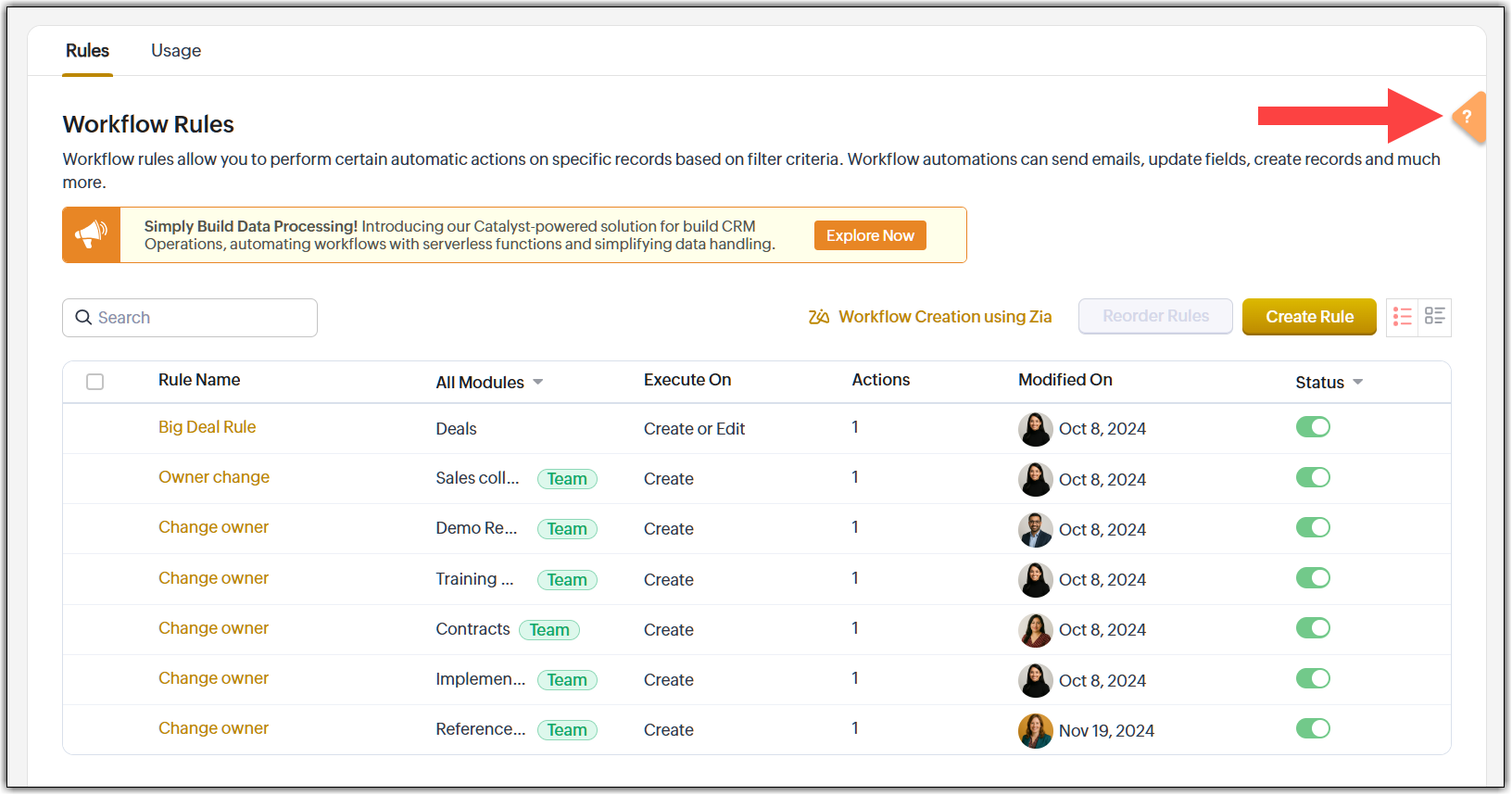Click the avatar in the Demo Re... row
The height and width of the screenshot is (795, 1512).
tap(1035, 529)
